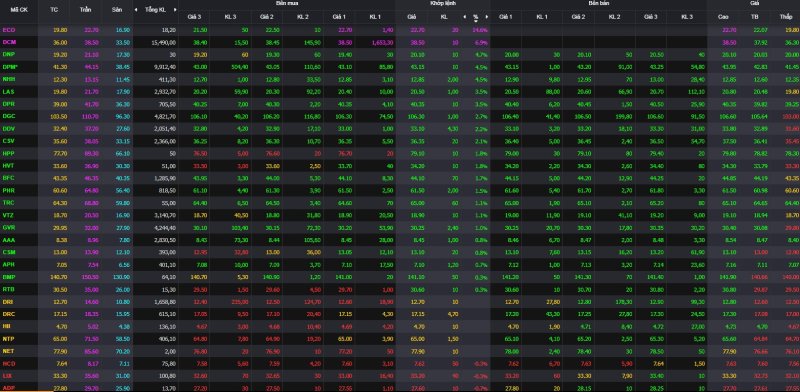Image resolution: width=800 pixels, height=392 pixels.
Task: Click the TC reference price header
Action: point(54,10)
